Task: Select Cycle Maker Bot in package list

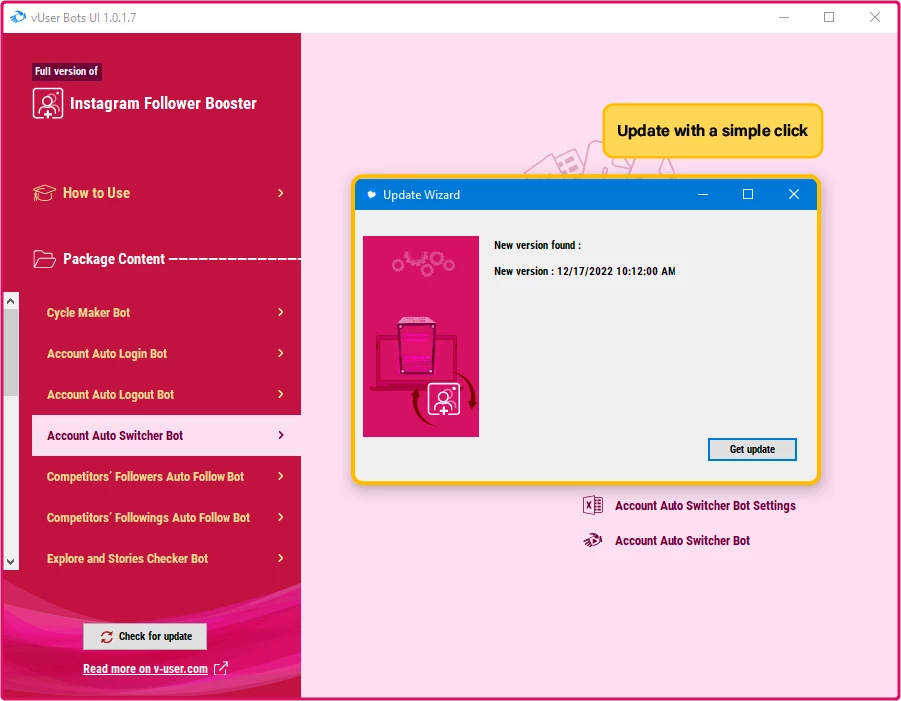Action: point(166,313)
